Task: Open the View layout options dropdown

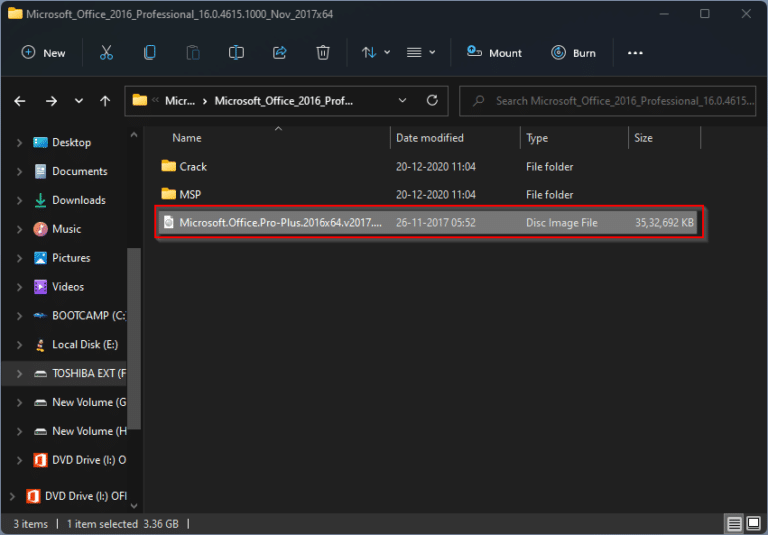Action: tap(421, 52)
